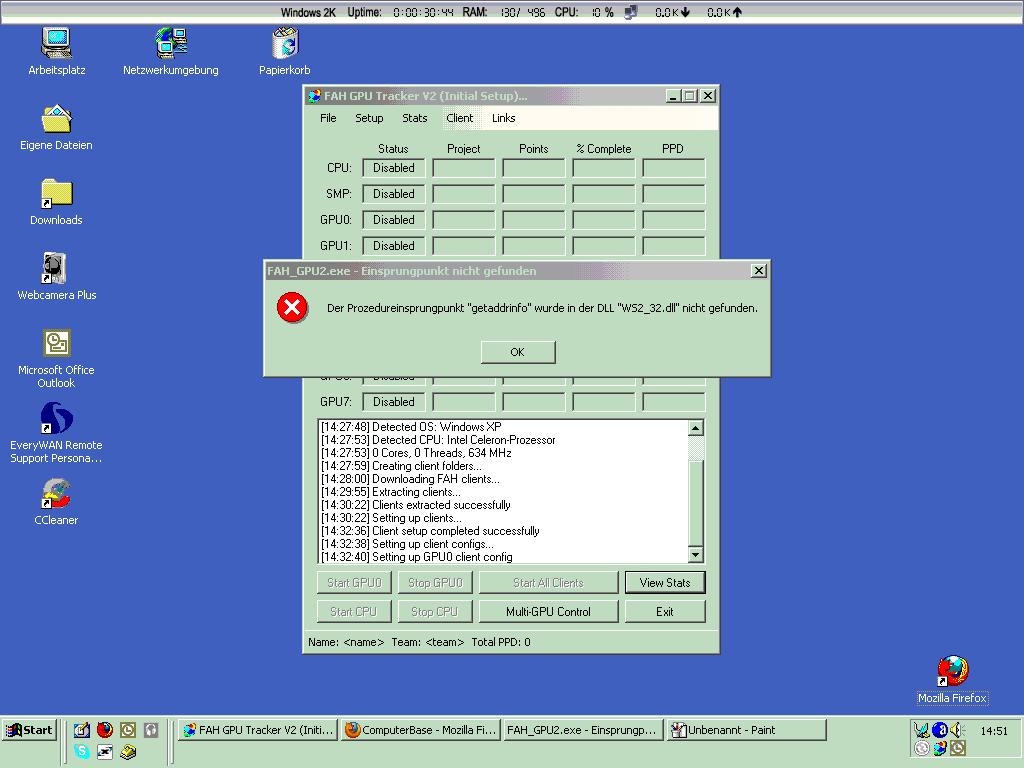Click the GPU0 Status Disabled field
The height and width of the screenshot is (768, 1024).
(394, 220)
